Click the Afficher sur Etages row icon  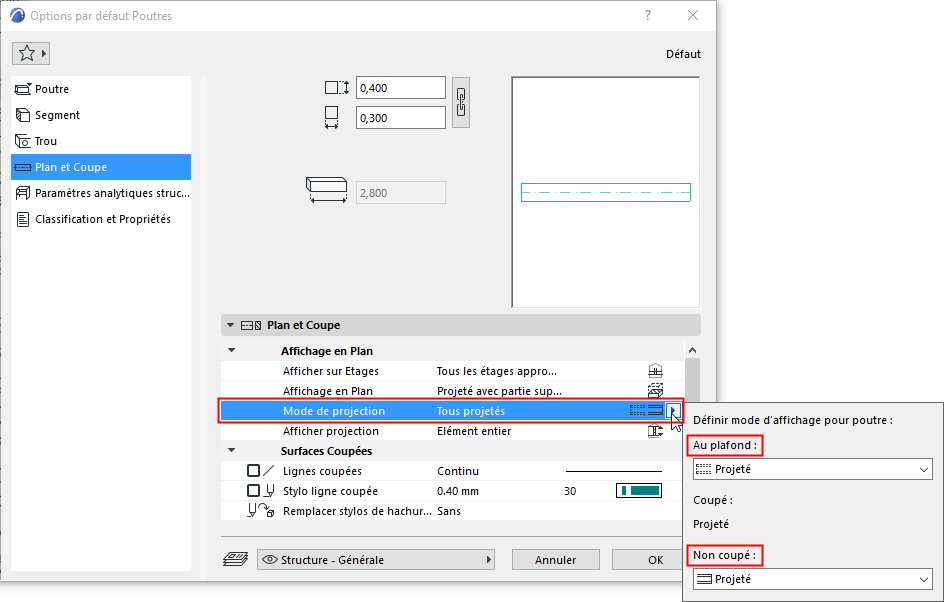[x=655, y=371]
